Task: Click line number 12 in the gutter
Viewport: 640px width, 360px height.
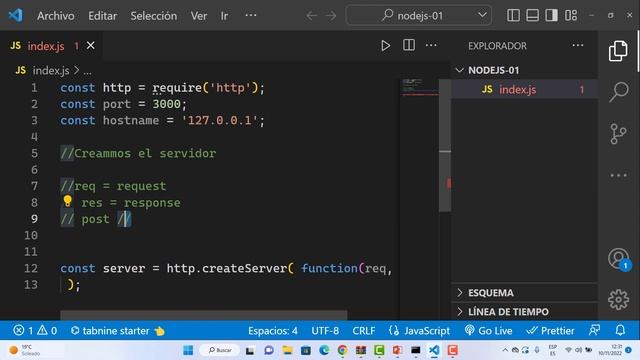Action: pos(31,268)
